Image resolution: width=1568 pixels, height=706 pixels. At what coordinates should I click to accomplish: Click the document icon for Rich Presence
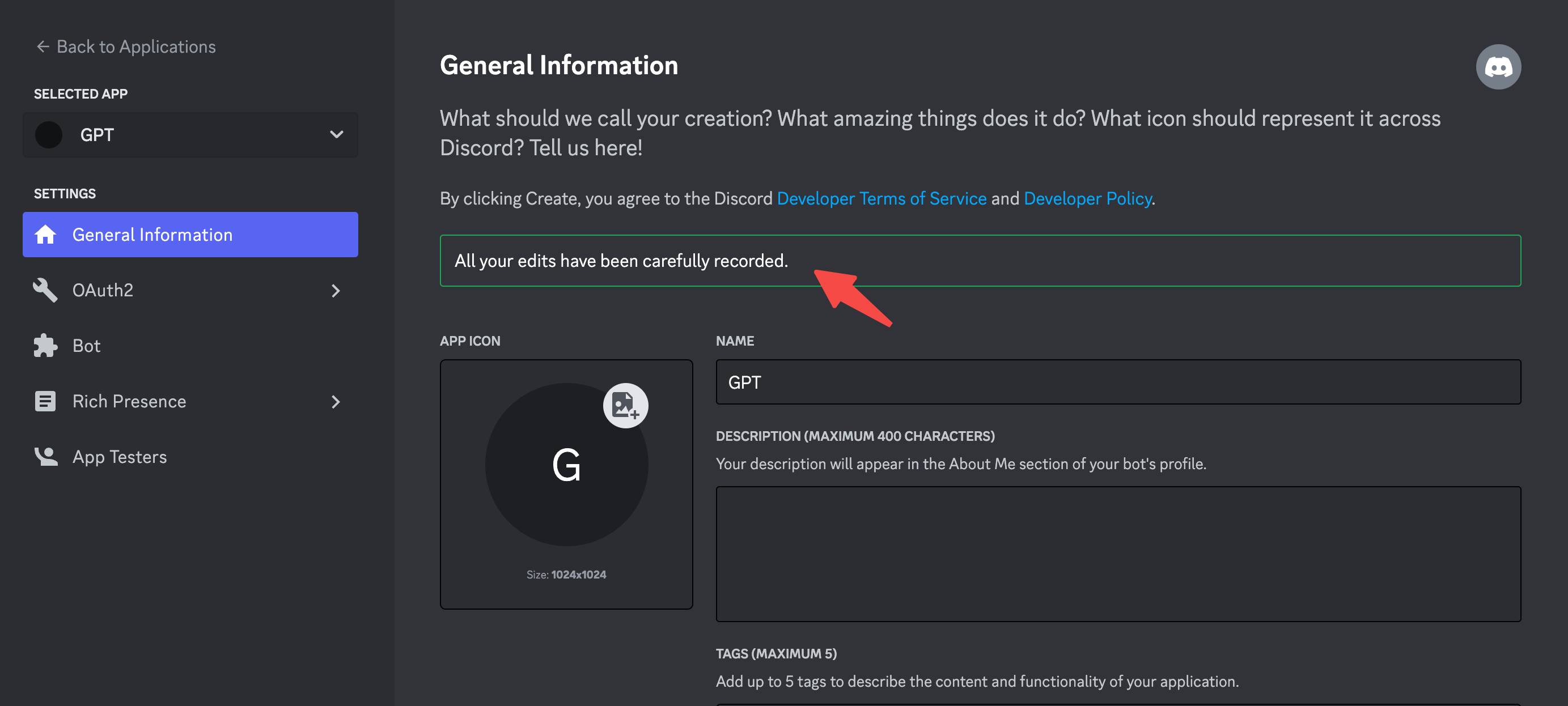45,401
